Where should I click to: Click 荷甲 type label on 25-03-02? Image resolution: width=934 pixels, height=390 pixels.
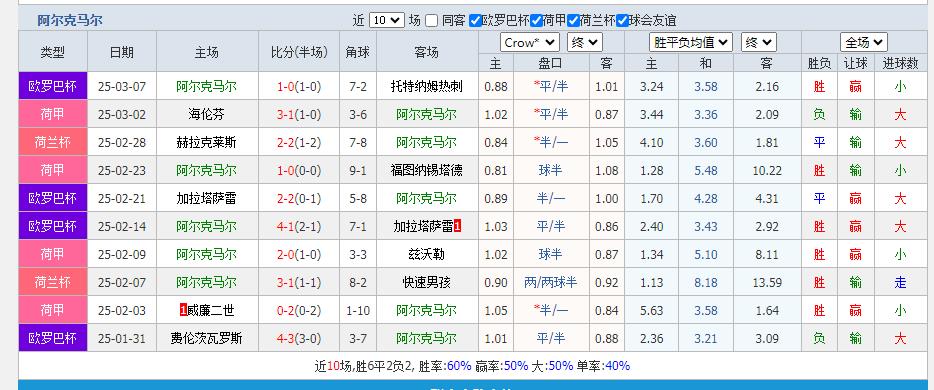tap(53, 114)
